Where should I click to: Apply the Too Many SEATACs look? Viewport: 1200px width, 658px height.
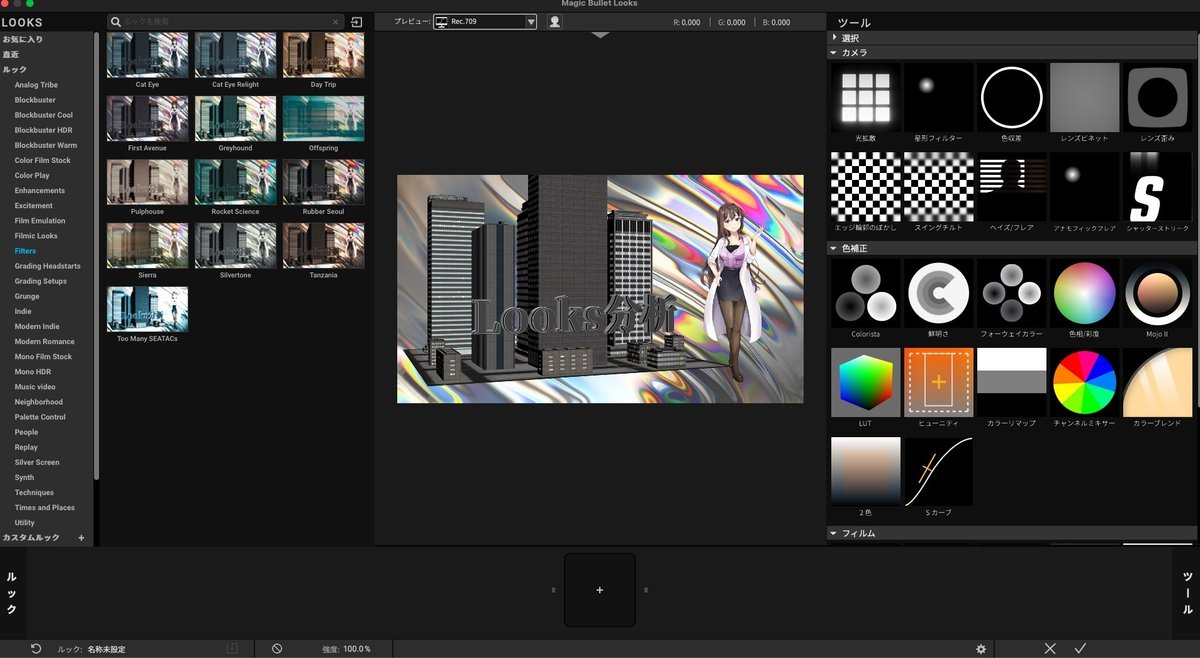[x=147, y=309]
